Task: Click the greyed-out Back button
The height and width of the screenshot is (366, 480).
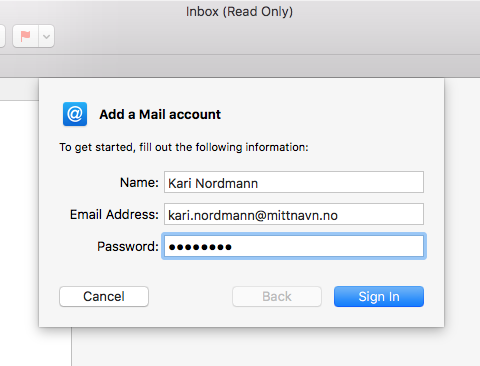Action: tap(277, 296)
